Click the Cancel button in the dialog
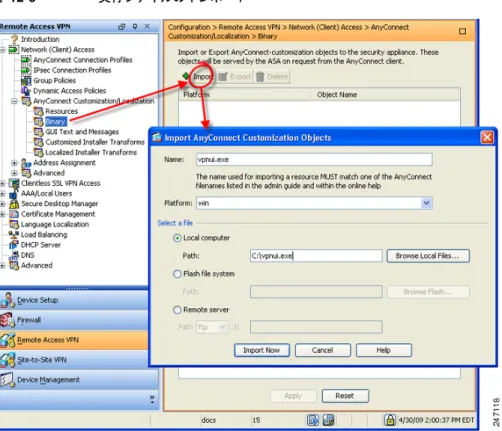The height and width of the screenshot is (431, 502). coord(323,350)
